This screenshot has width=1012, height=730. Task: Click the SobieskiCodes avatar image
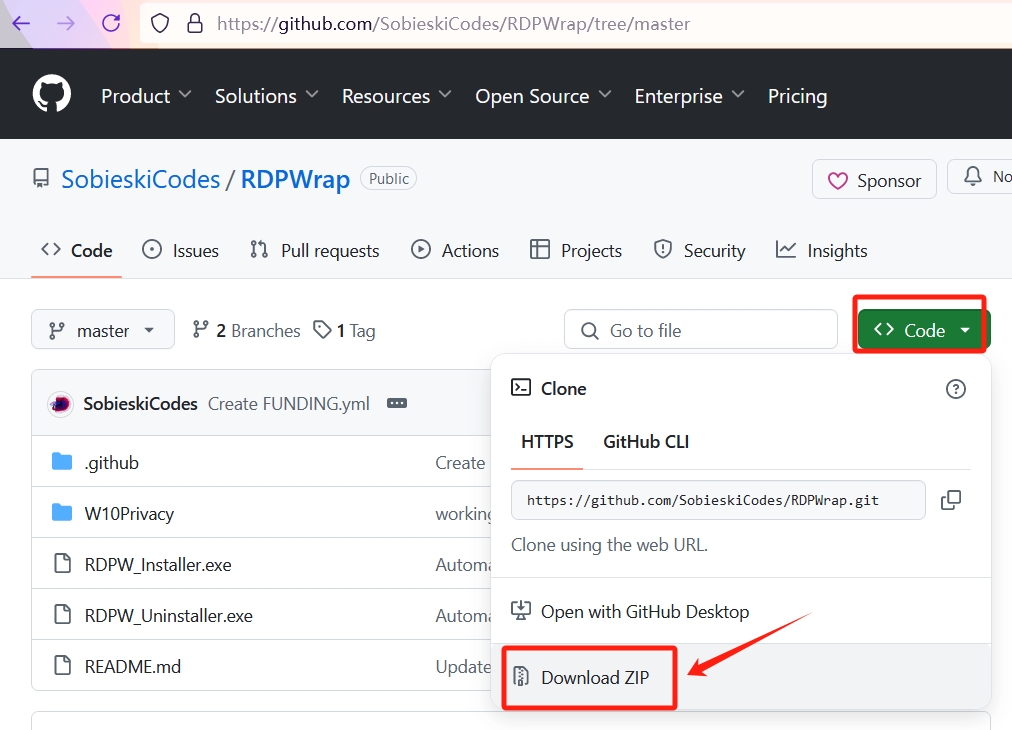(60, 404)
